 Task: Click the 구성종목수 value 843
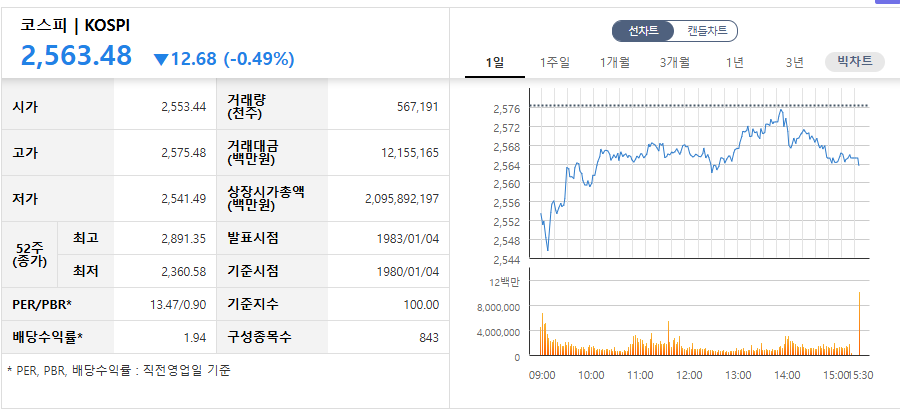click(x=429, y=338)
